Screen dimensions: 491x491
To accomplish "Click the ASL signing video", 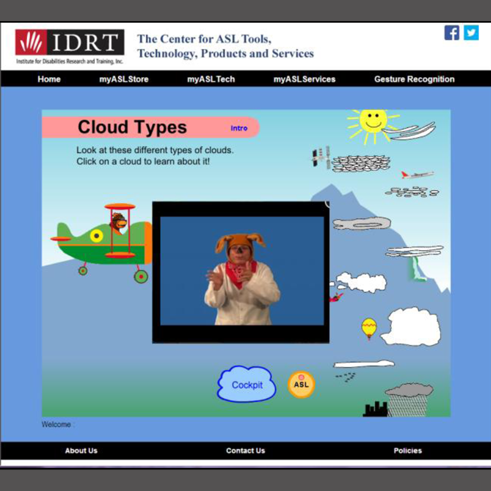I will coord(242,271).
